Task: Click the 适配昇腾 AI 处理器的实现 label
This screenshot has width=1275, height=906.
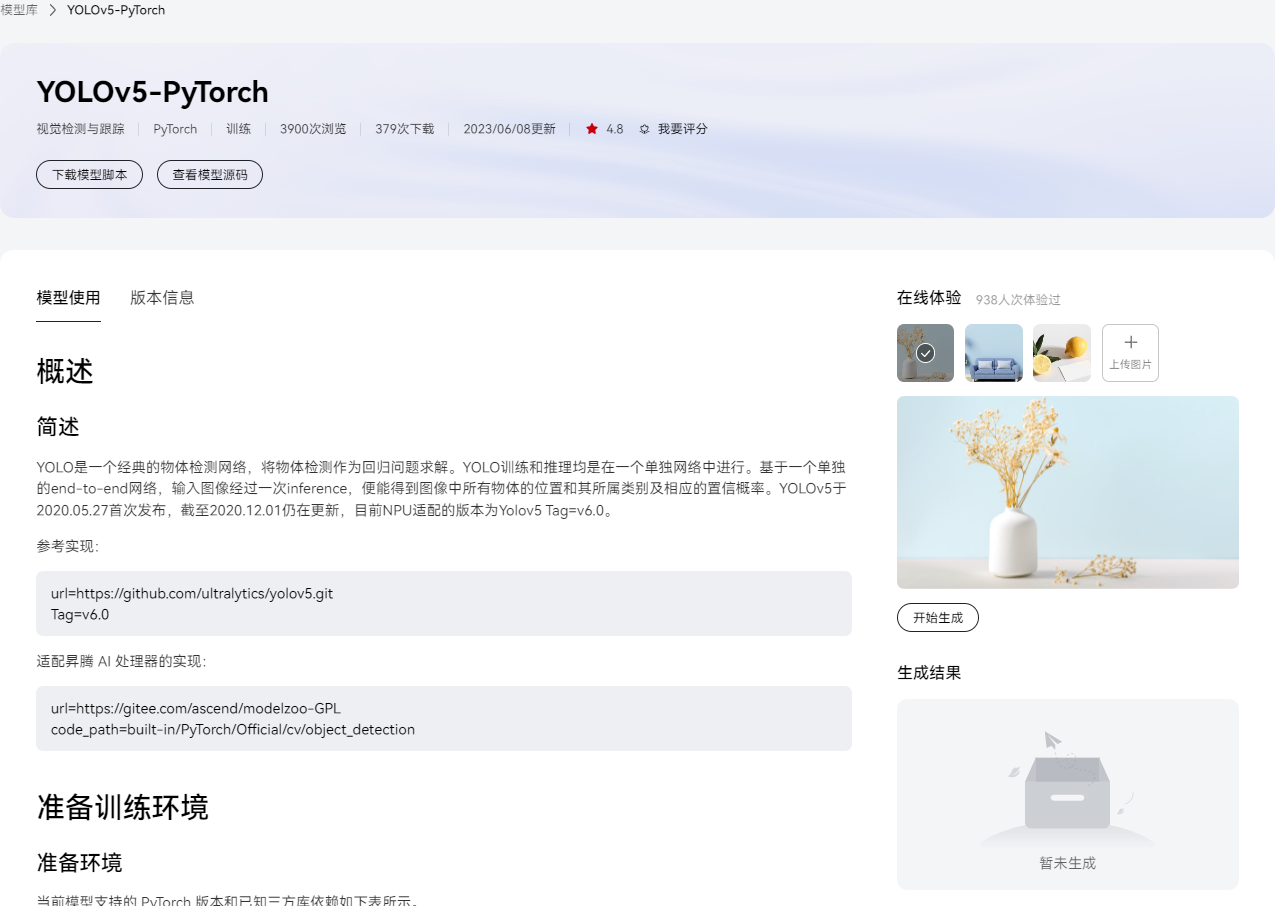Action: [x=121, y=661]
